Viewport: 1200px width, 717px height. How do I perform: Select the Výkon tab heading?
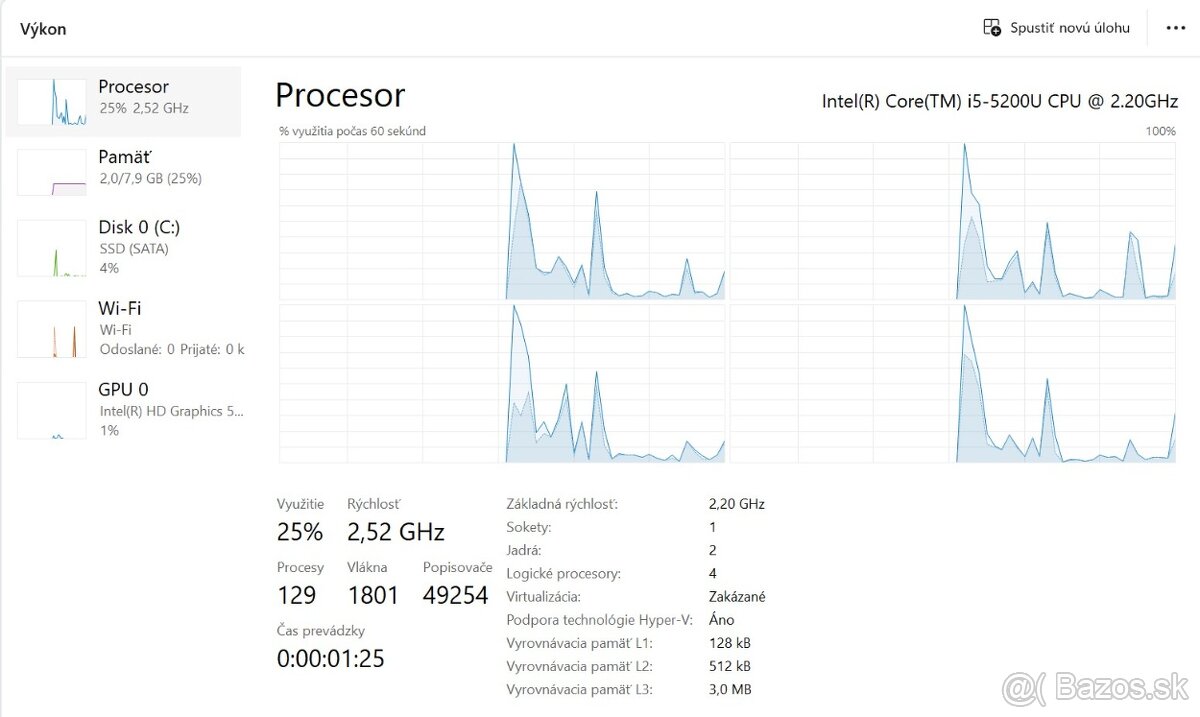43,29
